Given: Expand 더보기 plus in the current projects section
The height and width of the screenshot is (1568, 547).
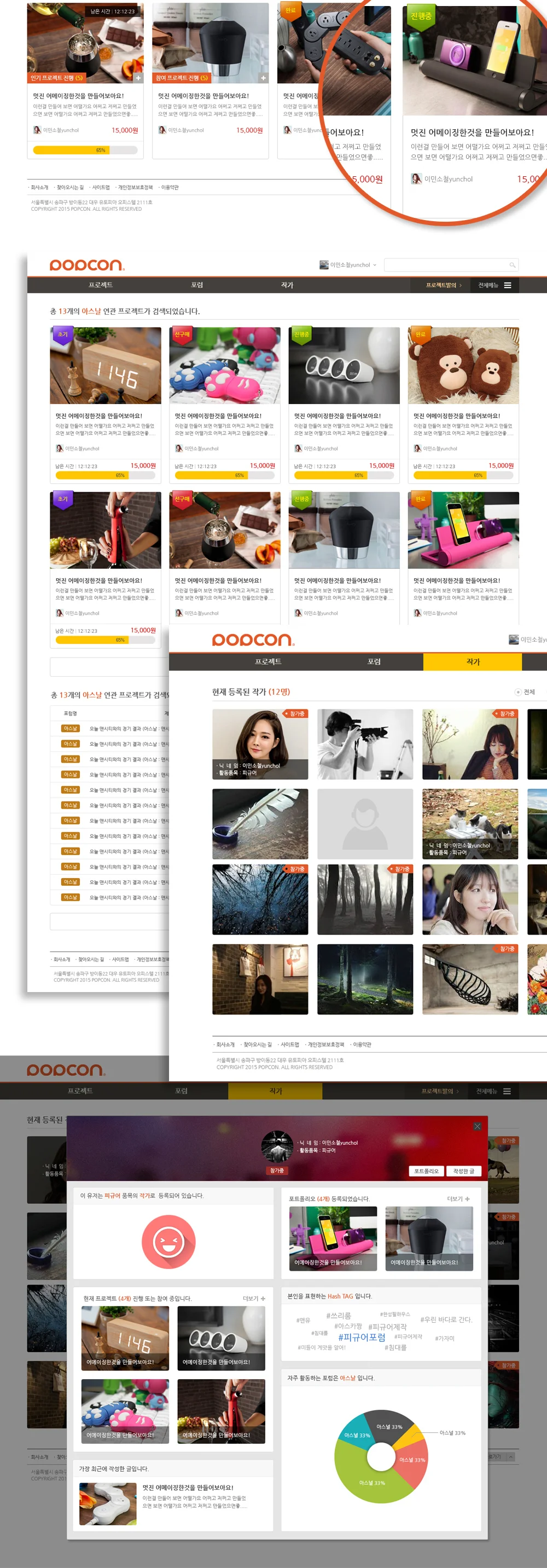Looking at the screenshot, I should click(262, 1298).
